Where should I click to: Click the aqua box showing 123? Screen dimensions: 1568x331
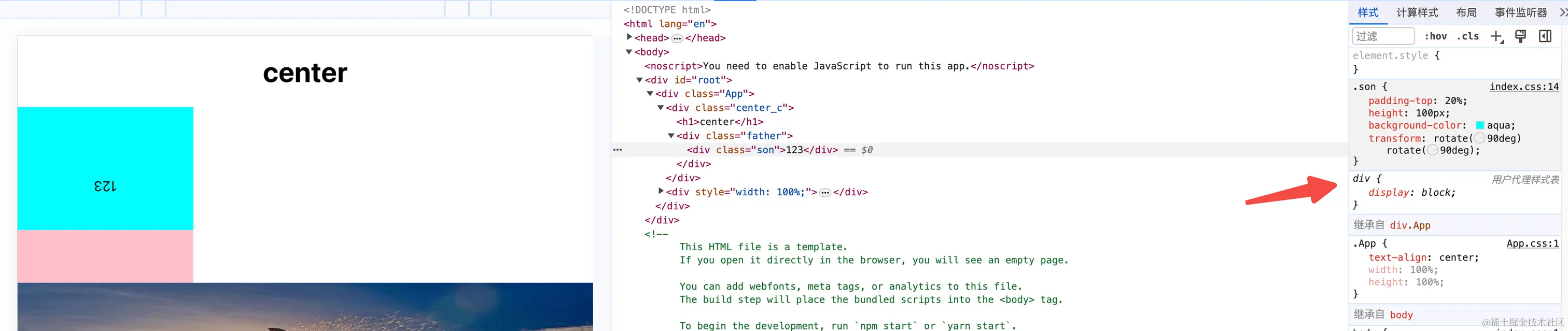pos(105,168)
